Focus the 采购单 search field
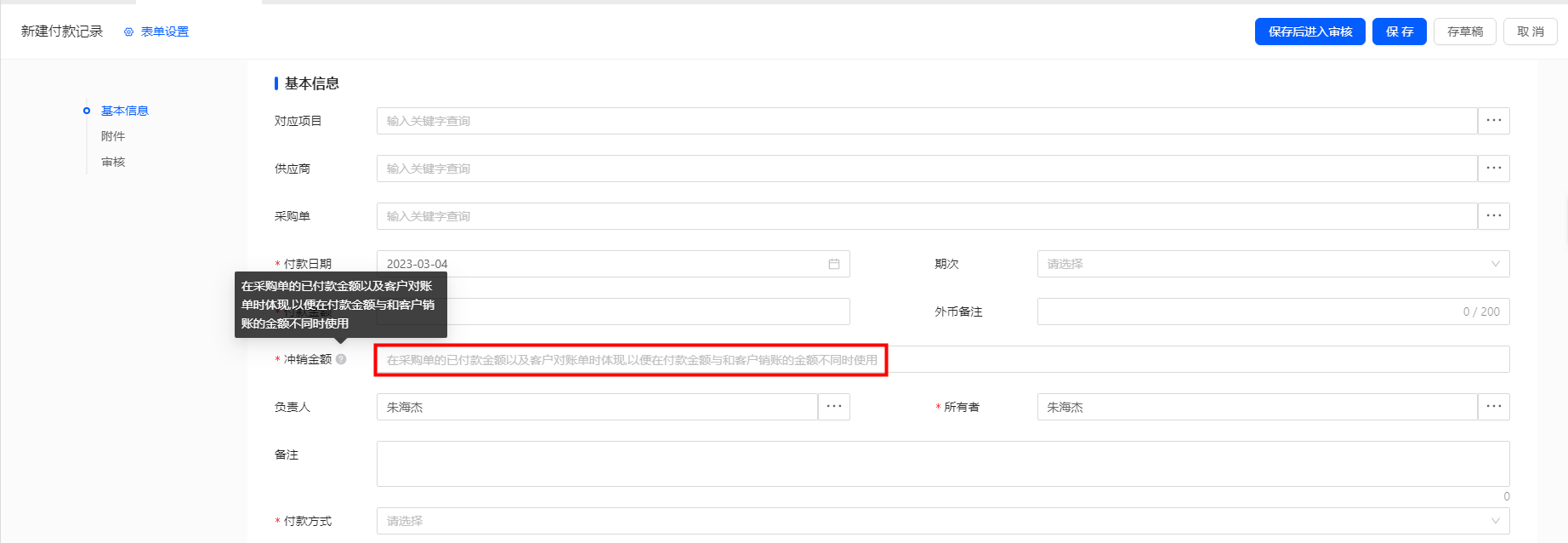The width and height of the screenshot is (1568, 543). coord(927,216)
